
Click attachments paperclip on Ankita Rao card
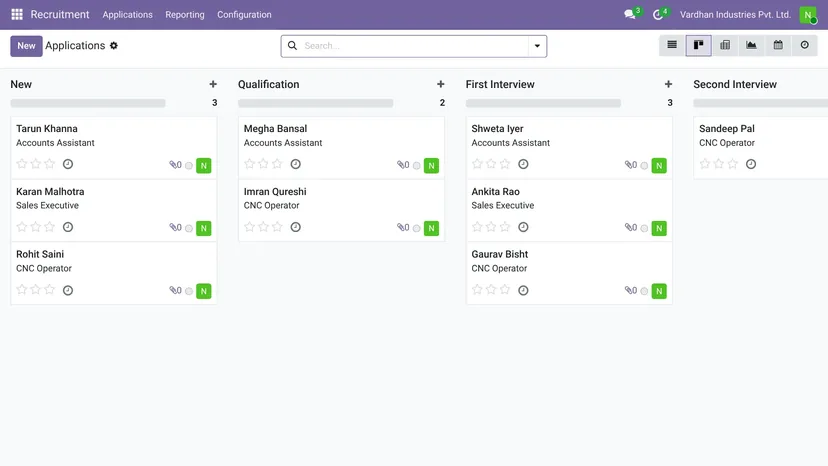631,227
